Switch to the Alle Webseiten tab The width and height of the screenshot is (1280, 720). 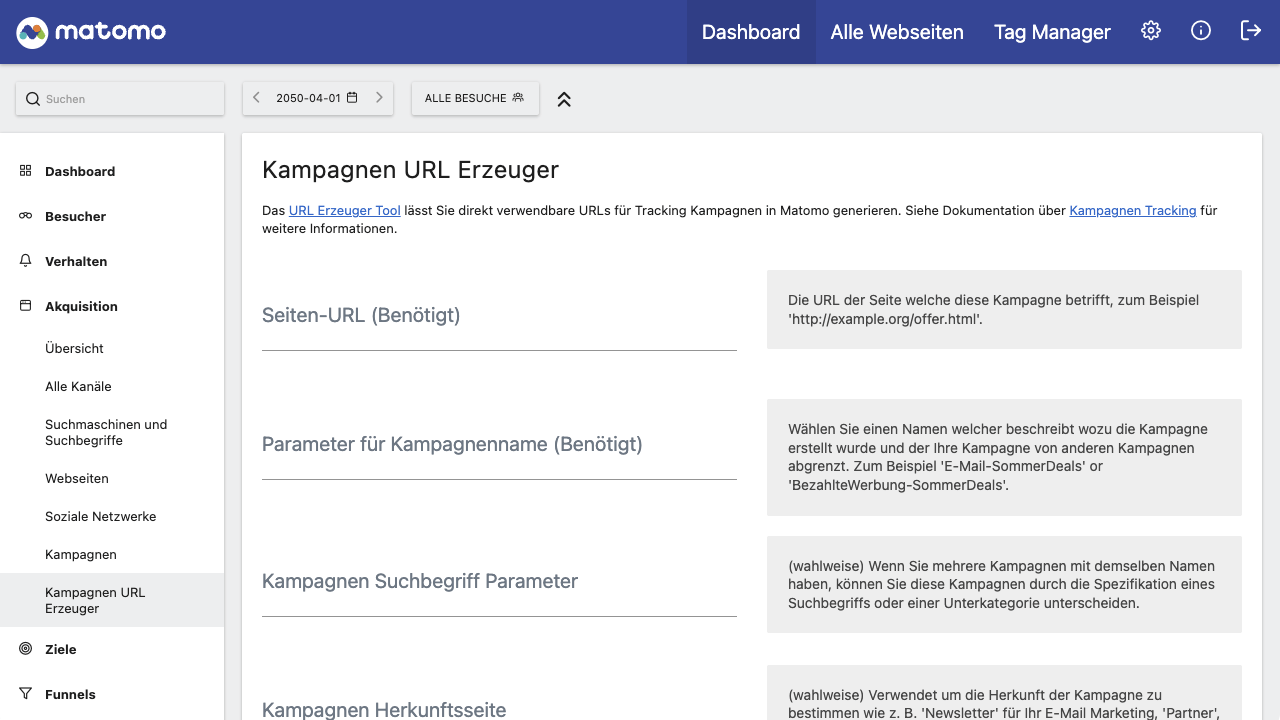pyautogui.click(x=896, y=32)
